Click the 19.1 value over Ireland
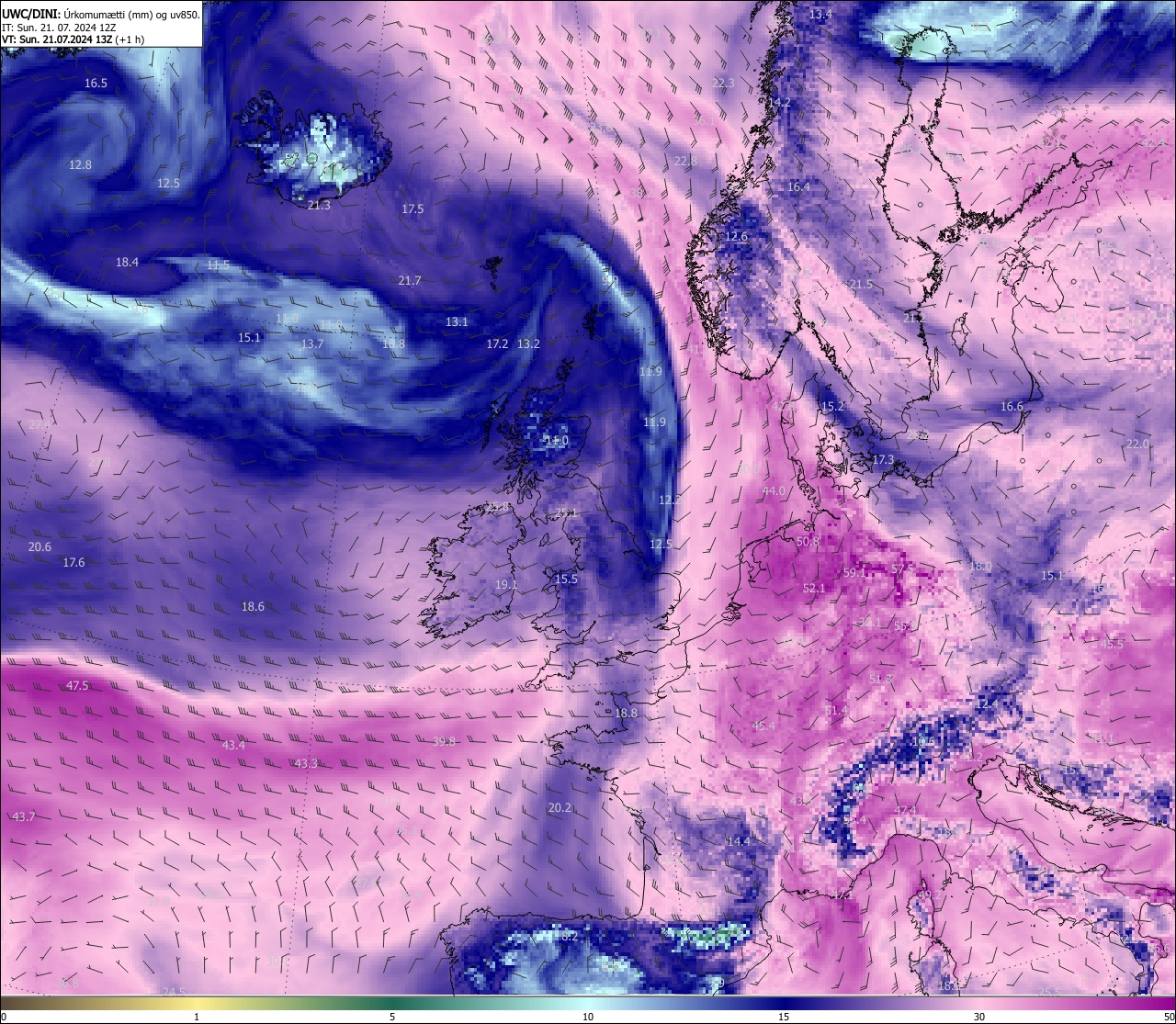Viewport: 1176px width, 1024px height. tap(506, 585)
